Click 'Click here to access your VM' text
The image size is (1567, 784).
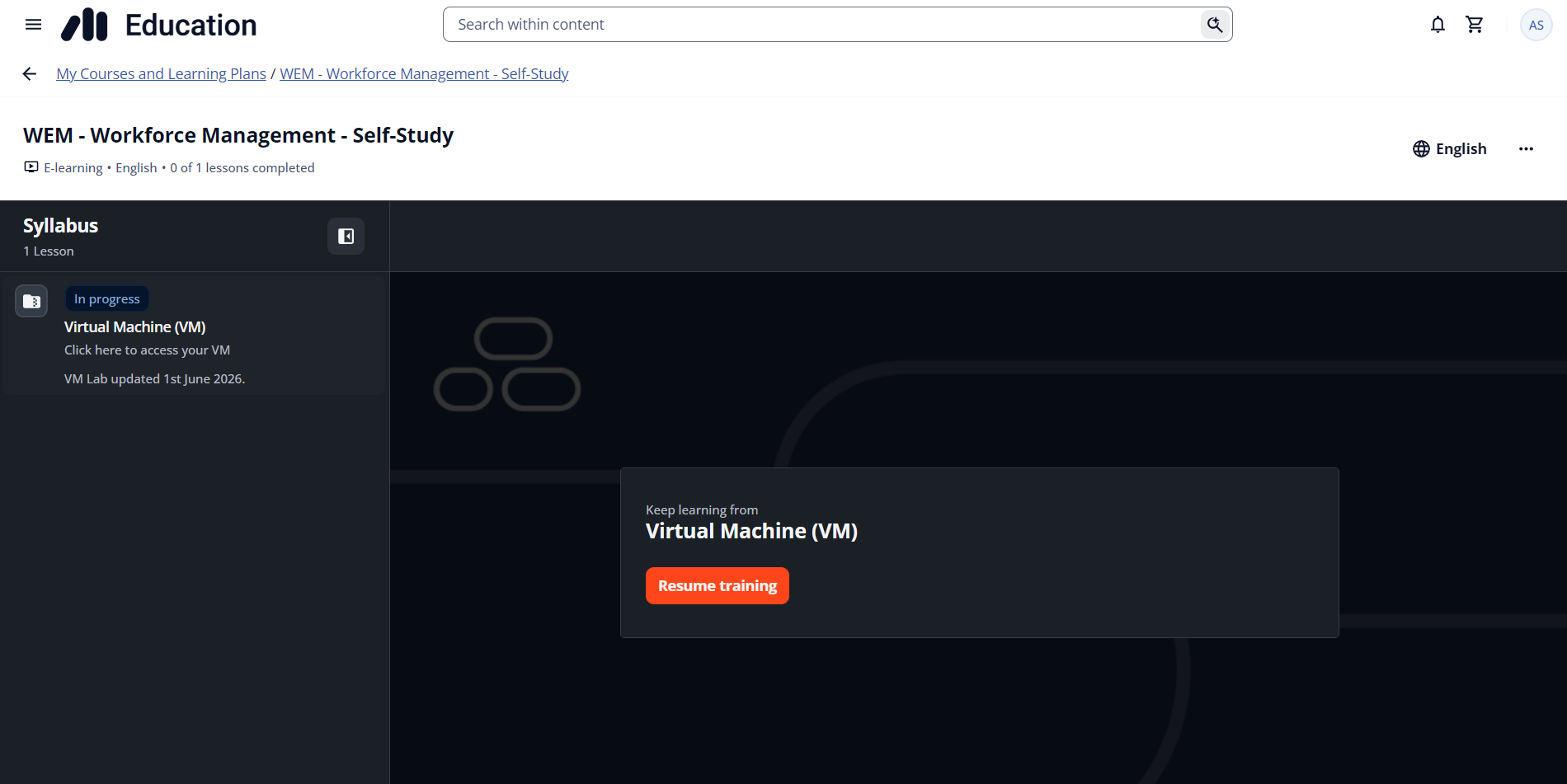147,350
